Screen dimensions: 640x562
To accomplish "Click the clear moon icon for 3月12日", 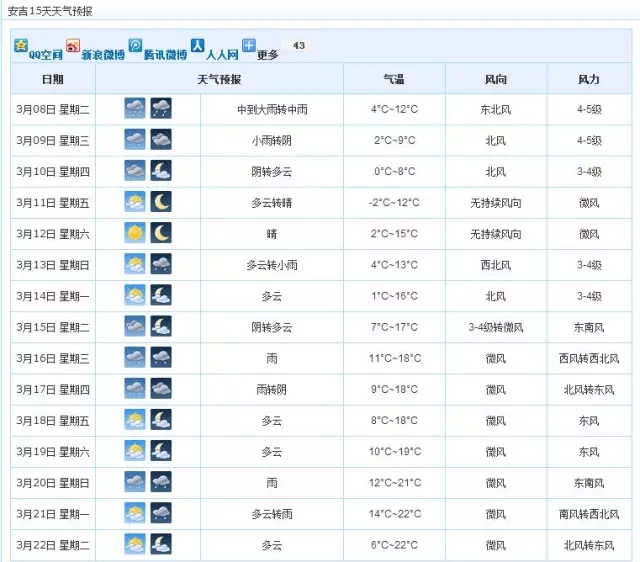I will pos(161,233).
